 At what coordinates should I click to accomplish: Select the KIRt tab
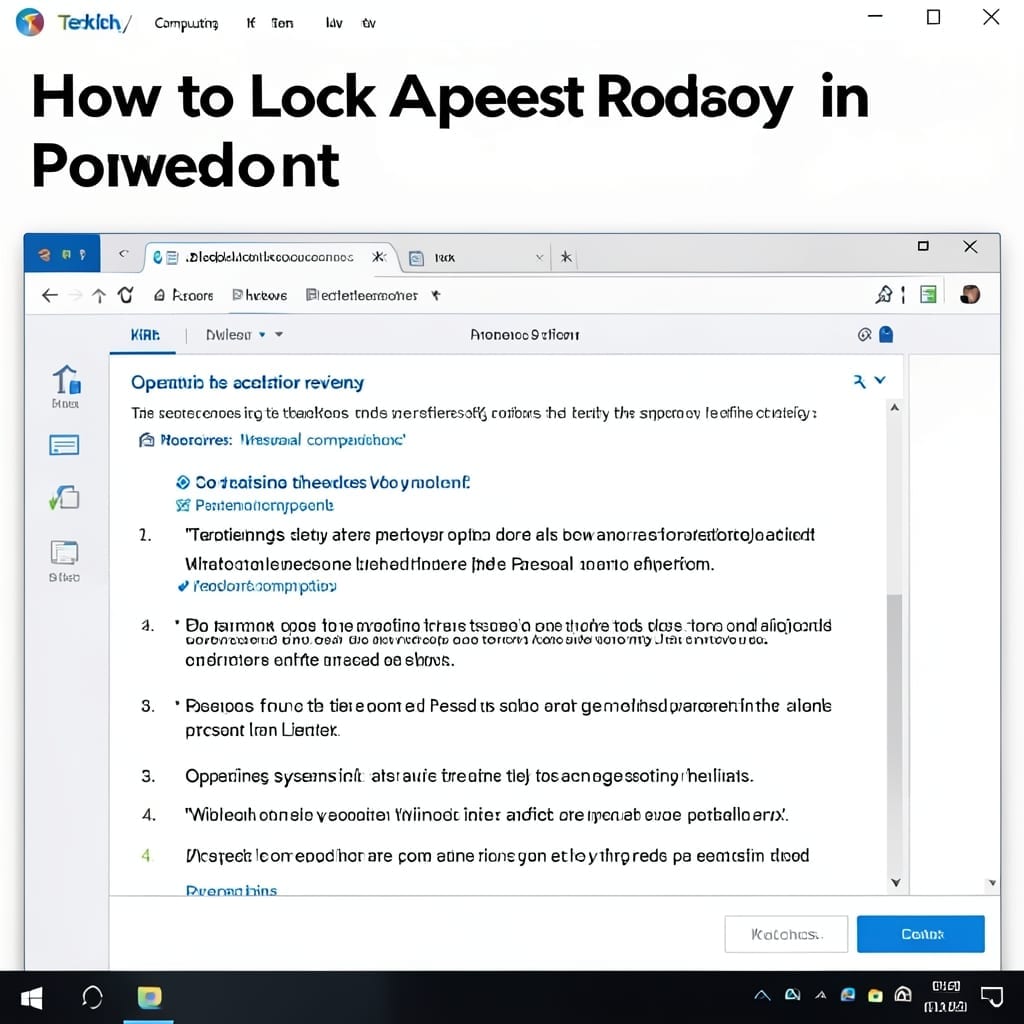(x=144, y=335)
